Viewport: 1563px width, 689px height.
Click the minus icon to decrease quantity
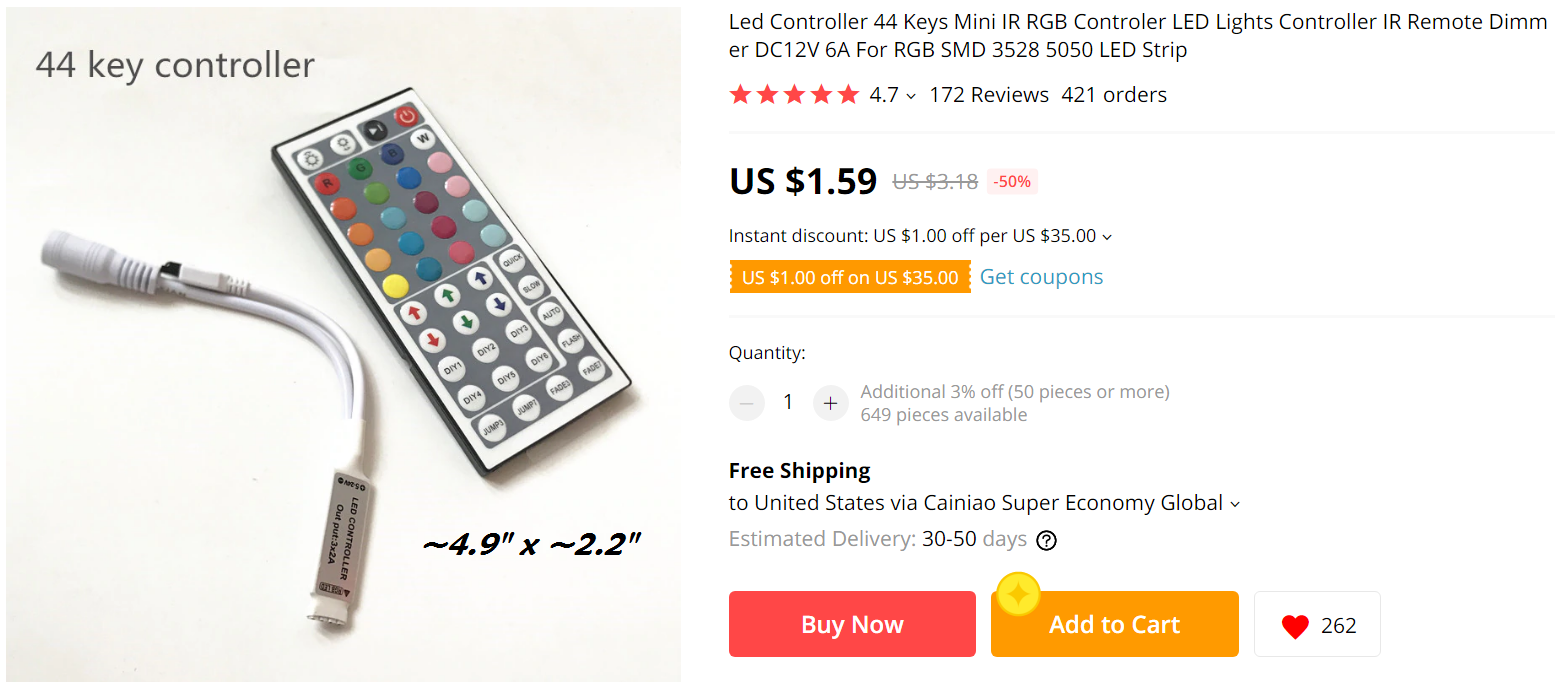pos(747,403)
